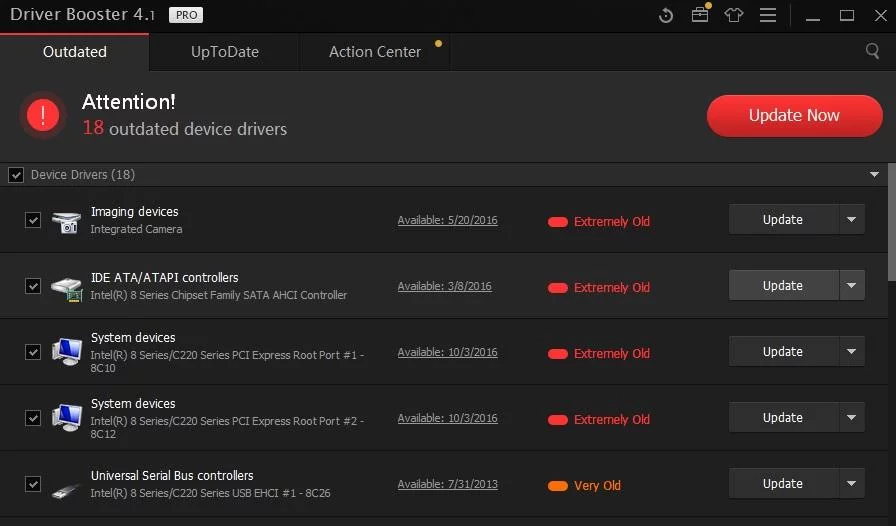Click the Integrated Camera device icon
This screenshot has height=526, width=896.
[66, 221]
